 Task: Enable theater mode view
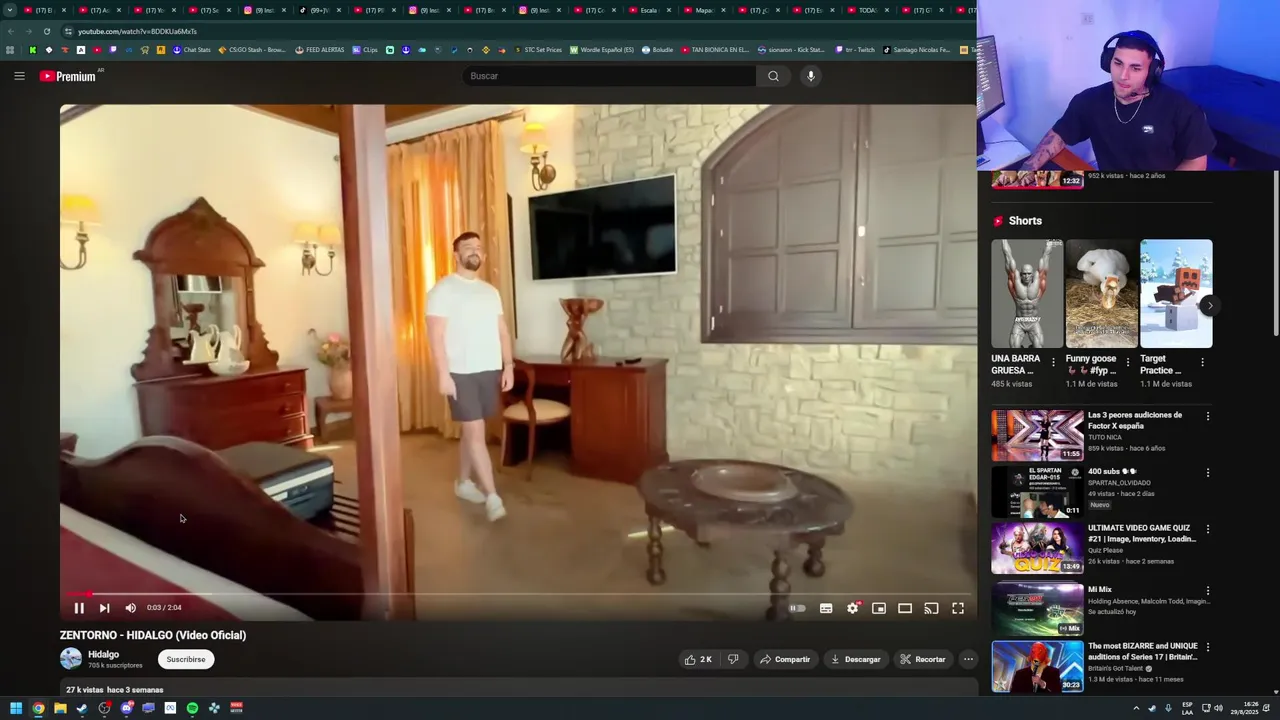[905, 608]
